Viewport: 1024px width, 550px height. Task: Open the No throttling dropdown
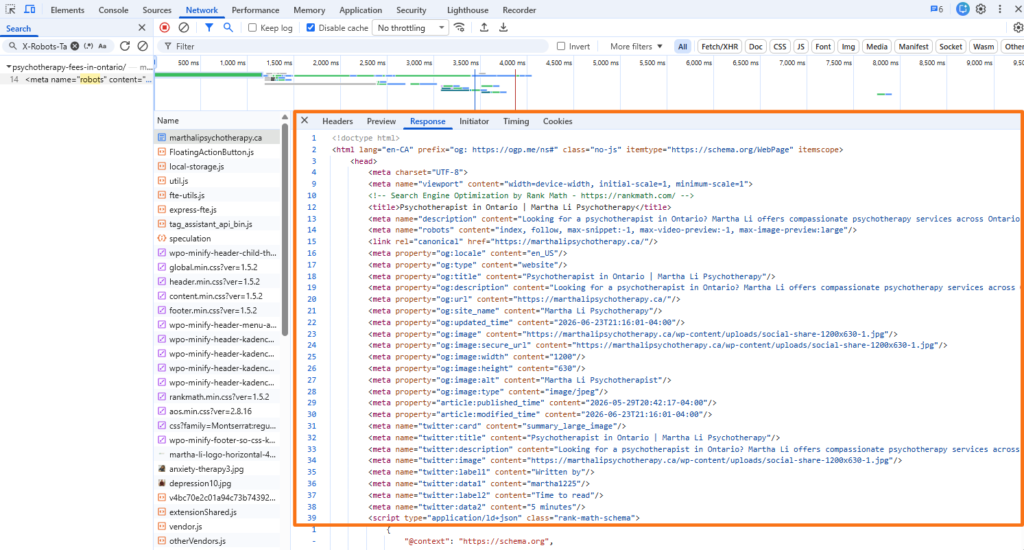point(410,27)
